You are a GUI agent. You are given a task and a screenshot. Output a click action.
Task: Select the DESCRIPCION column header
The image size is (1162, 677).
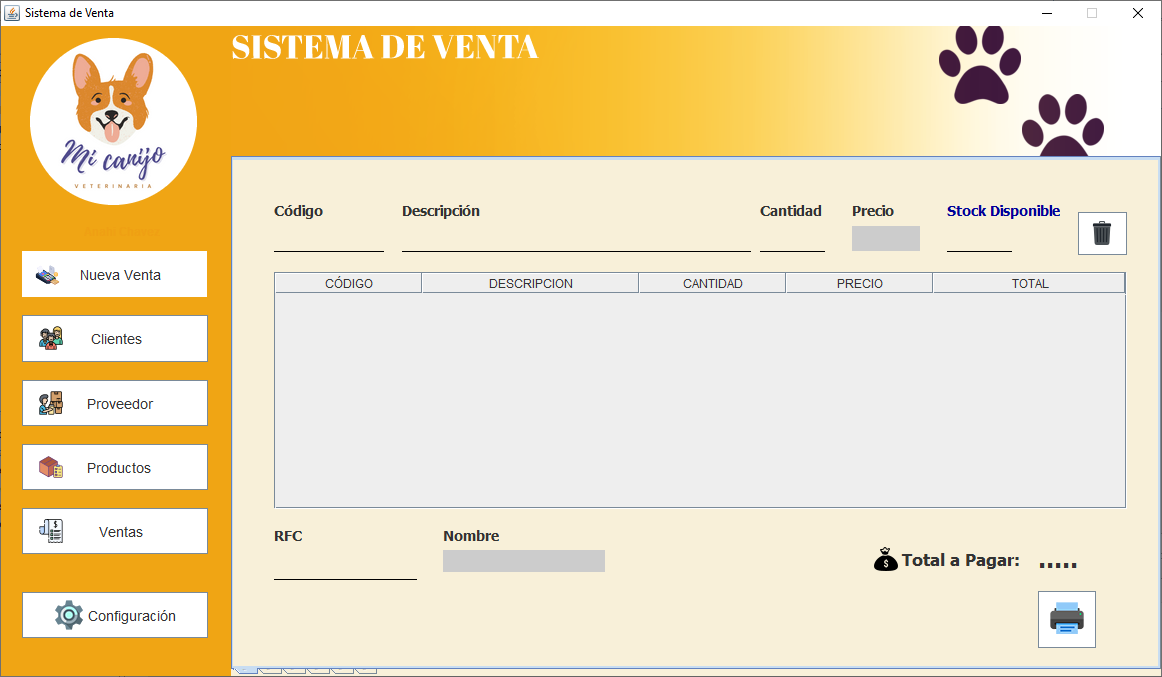(x=529, y=283)
